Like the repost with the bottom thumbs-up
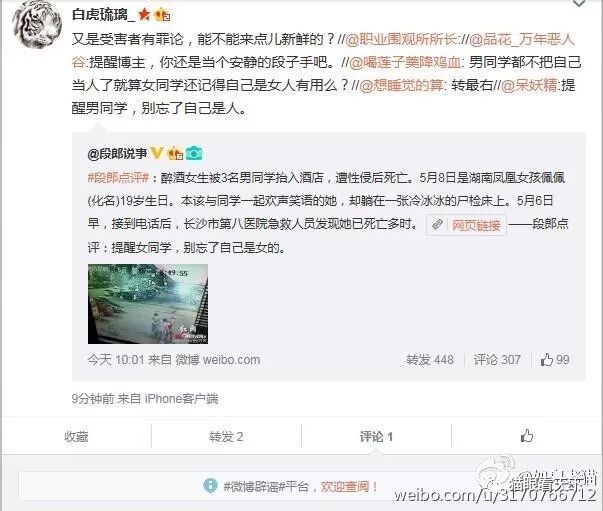Image resolution: width=603 pixels, height=511 pixels. (x=526, y=436)
